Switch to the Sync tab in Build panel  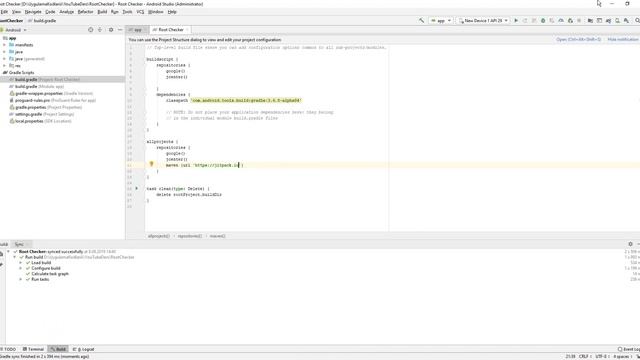(19, 244)
